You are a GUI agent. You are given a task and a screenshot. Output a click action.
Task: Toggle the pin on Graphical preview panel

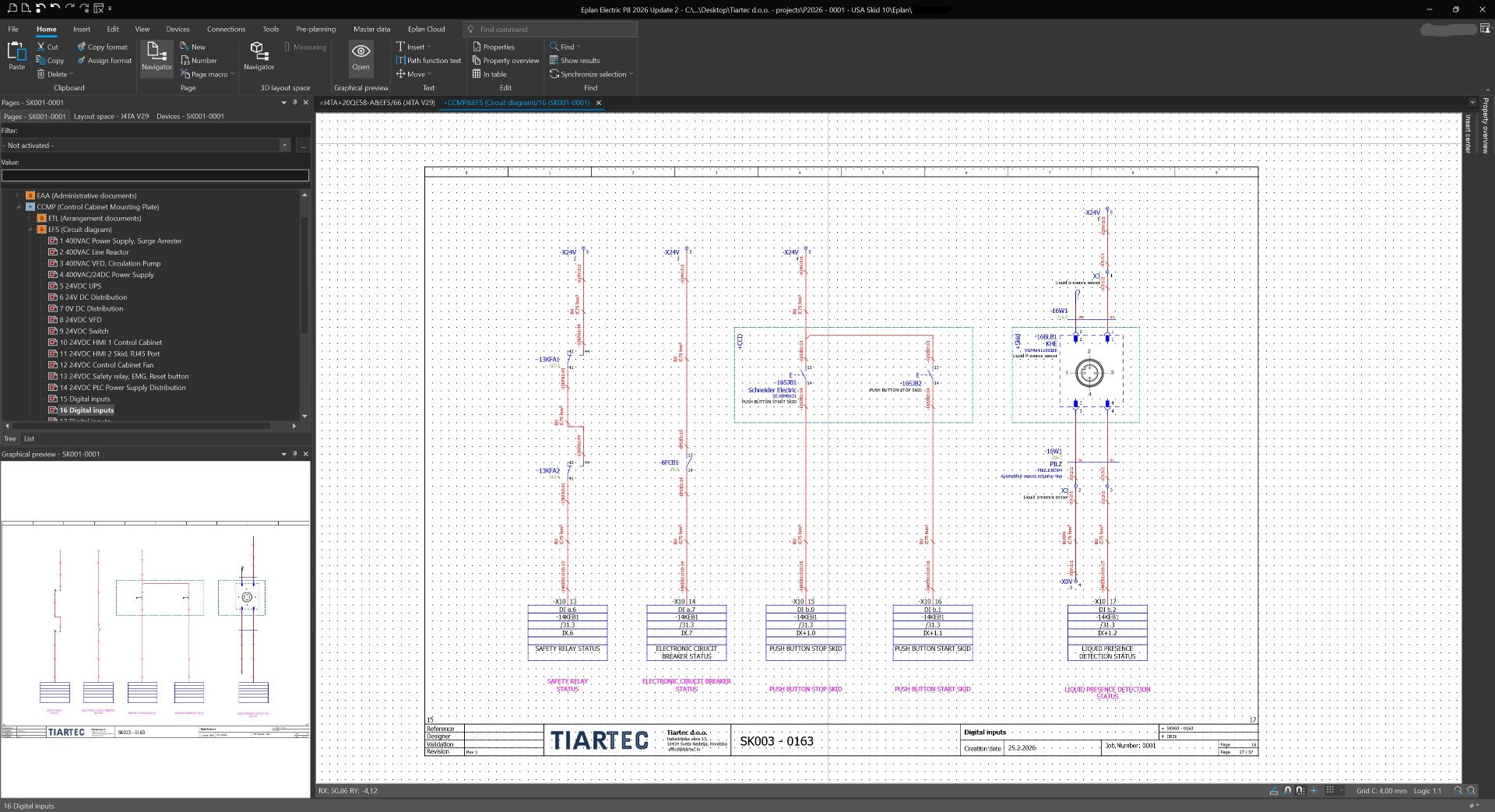294,454
